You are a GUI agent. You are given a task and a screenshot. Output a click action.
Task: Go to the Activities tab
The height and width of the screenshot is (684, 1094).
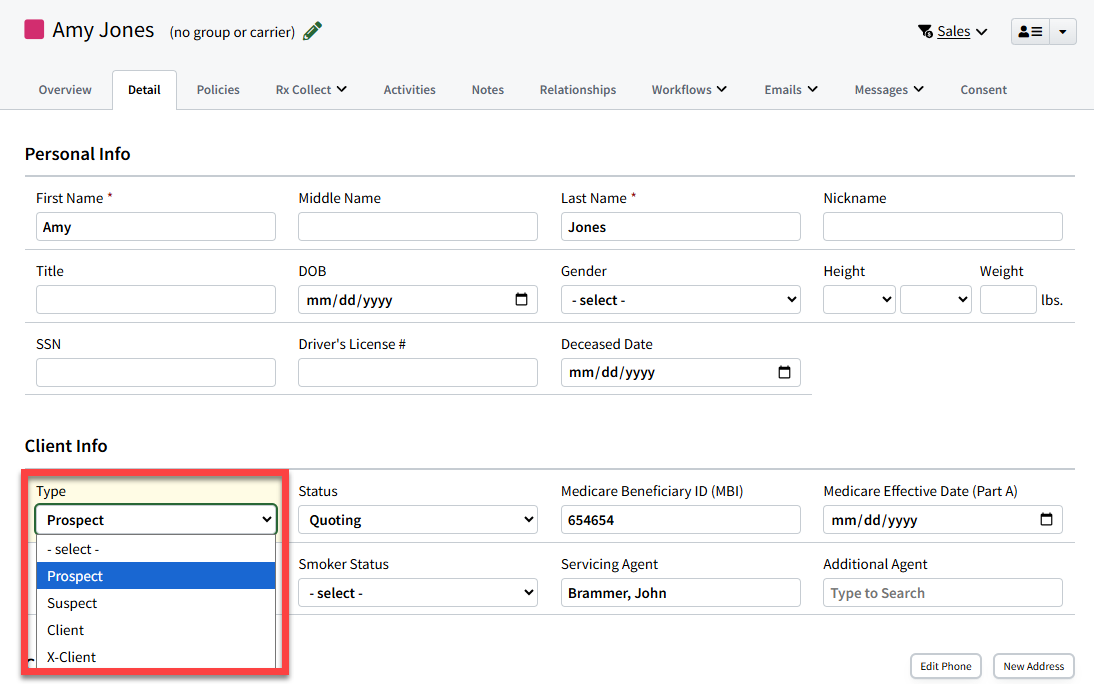tap(410, 89)
